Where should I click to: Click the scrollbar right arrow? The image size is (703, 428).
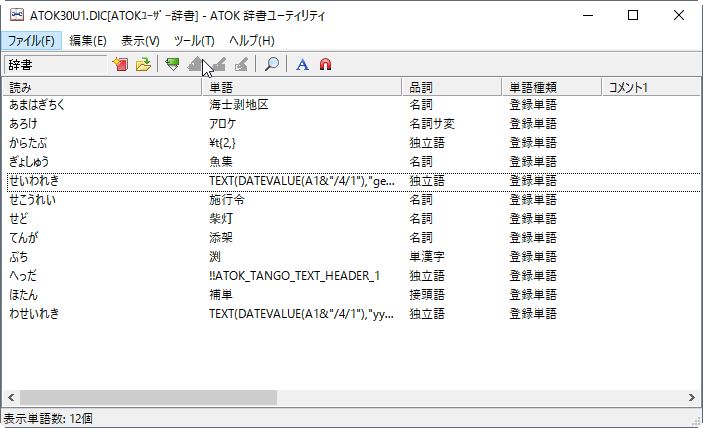click(691, 397)
